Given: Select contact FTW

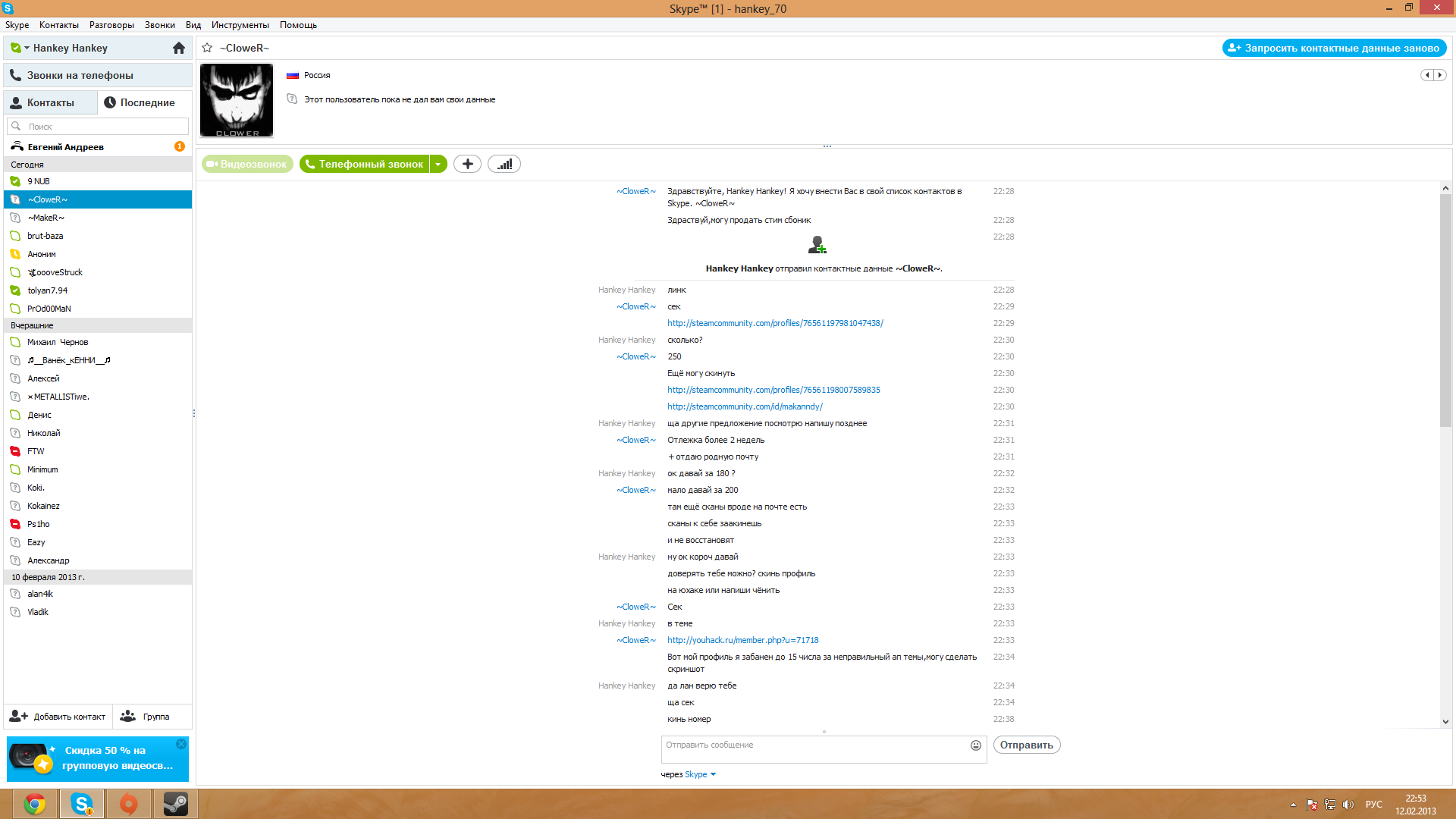Looking at the screenshot, I should (98, 451).
